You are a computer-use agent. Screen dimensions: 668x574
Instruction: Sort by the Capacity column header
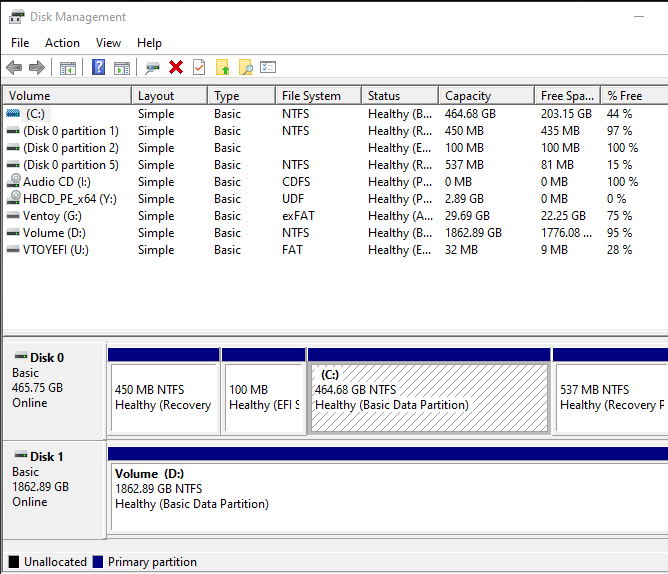pyautogui.click(x=487, y=95)
